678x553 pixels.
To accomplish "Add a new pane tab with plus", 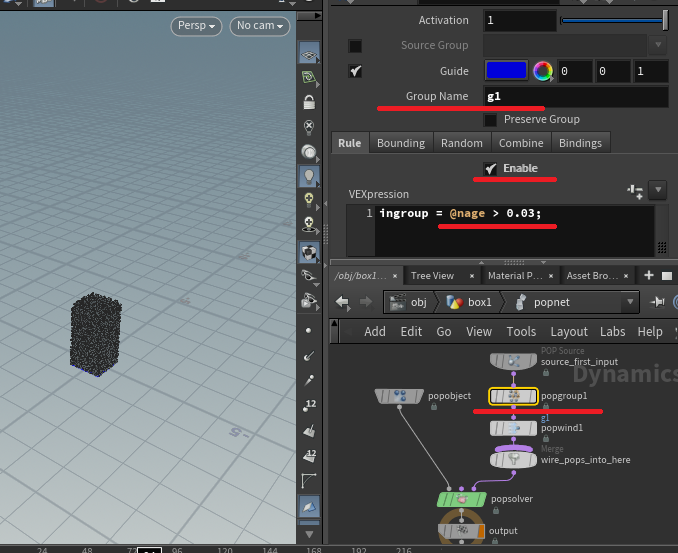I will click(x=649, y=275).
